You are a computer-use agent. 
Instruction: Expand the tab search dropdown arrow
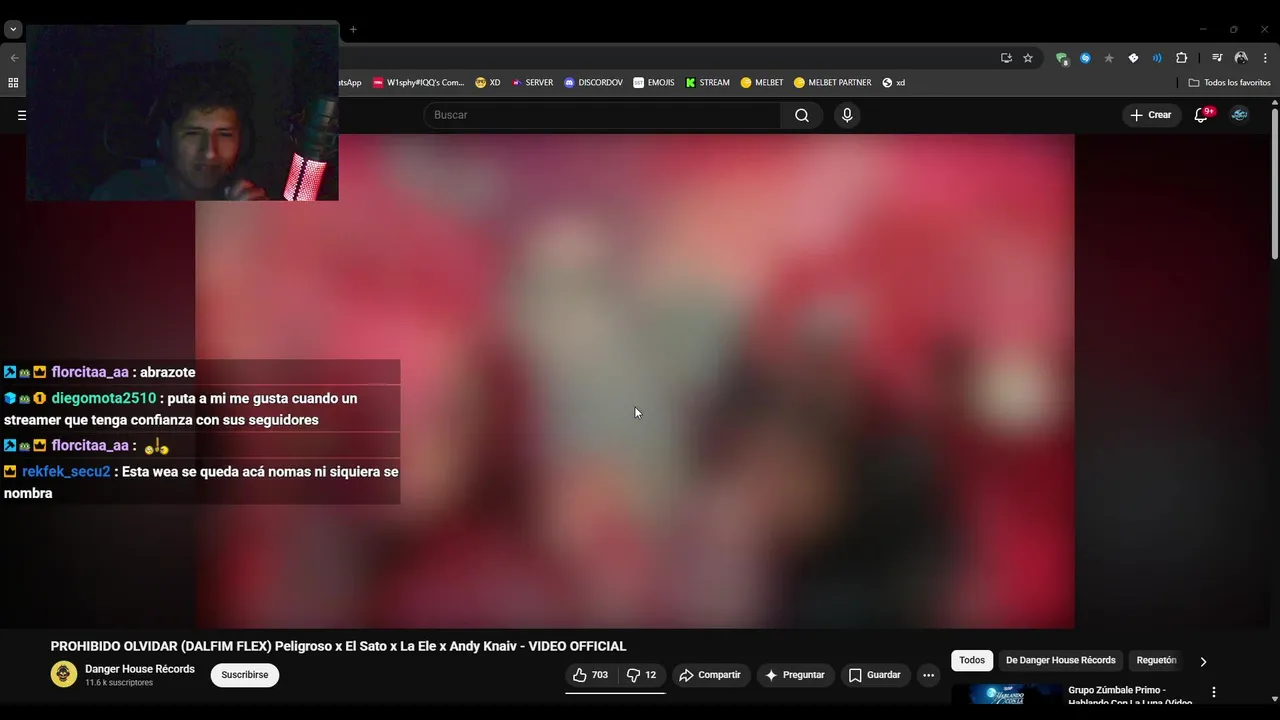13,30
